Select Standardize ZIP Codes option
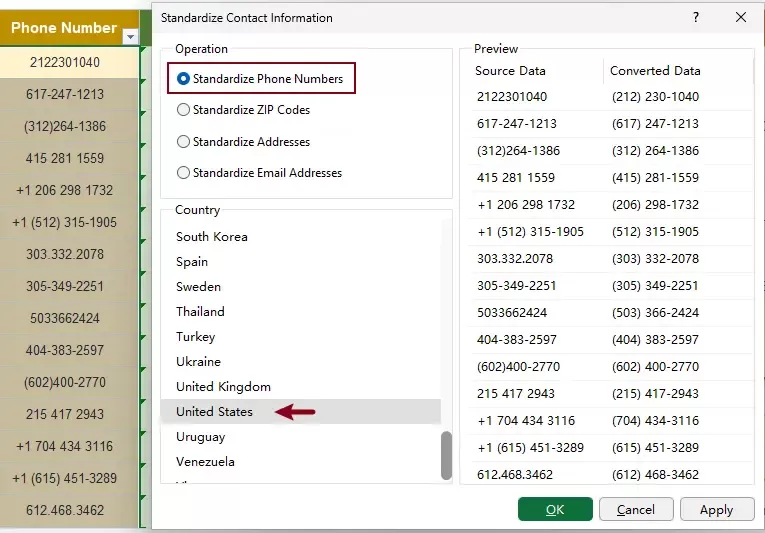765x533 pixels. 243,110
